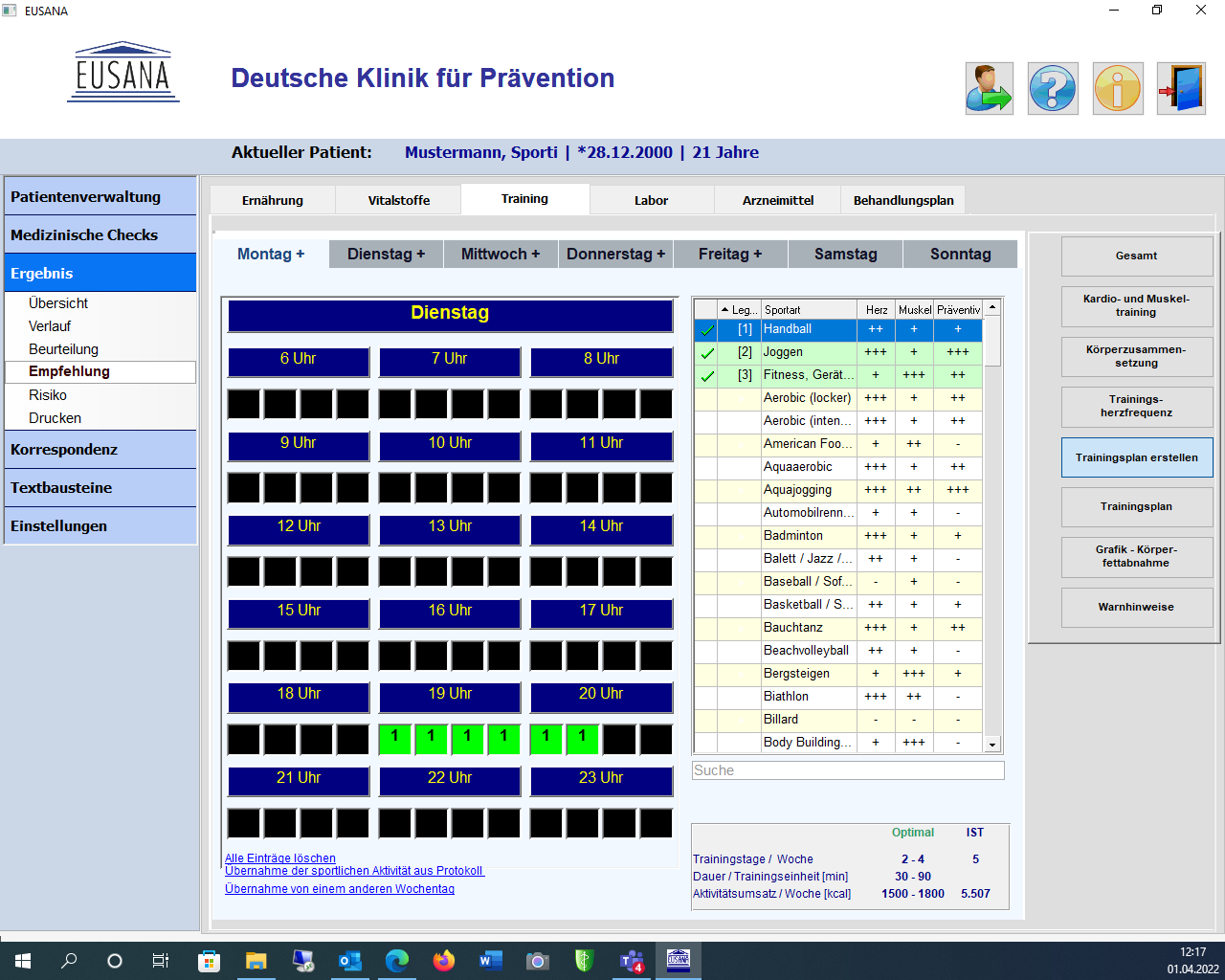Screen dimensions: 1225x980
Task: Open the info icon
Action: tap(1118, 89)
